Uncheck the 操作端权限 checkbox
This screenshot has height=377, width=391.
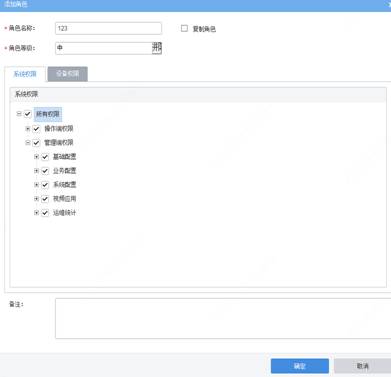36,129
